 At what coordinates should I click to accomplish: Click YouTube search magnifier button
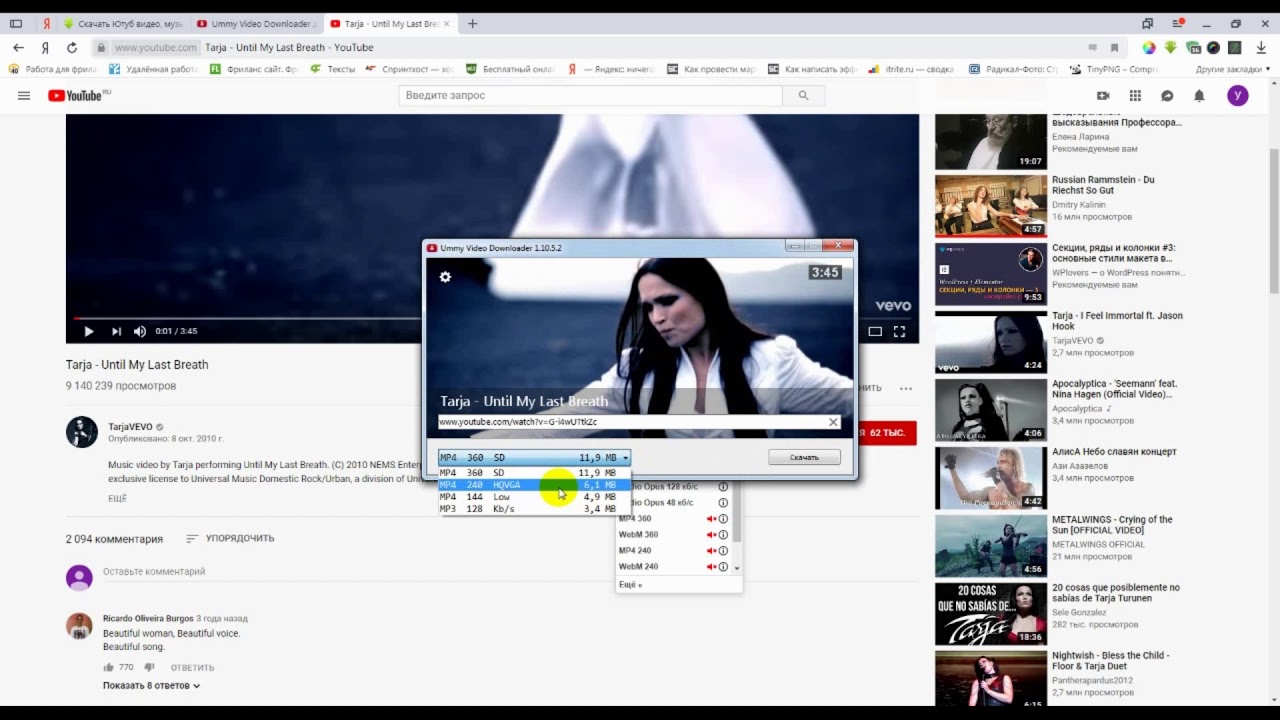click(803, 96)
